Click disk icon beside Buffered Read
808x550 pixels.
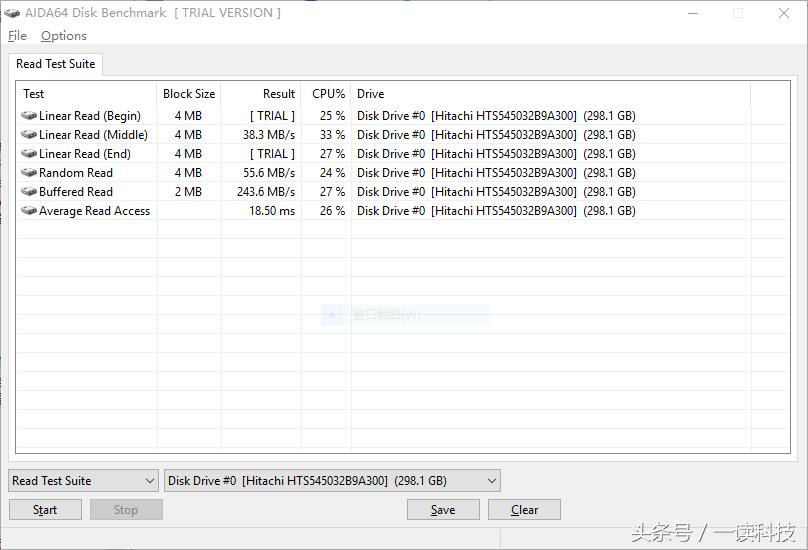[29, 192]
